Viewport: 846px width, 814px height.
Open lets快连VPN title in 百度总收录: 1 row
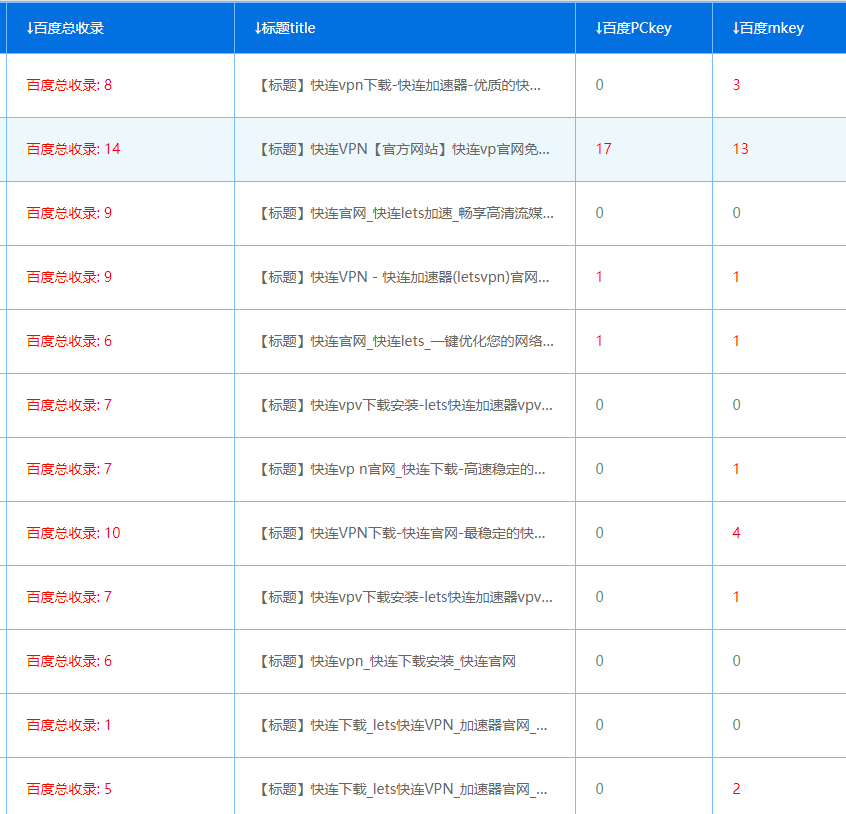[403, 726]
